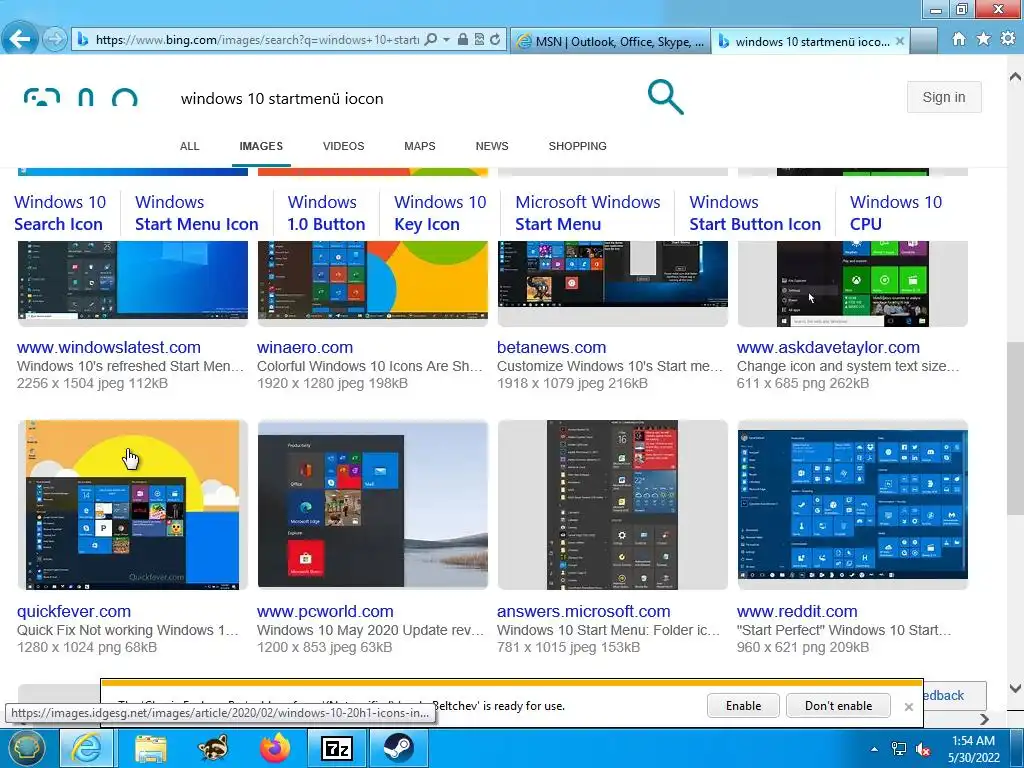Open 7-Zip from the taskbar

338,748
